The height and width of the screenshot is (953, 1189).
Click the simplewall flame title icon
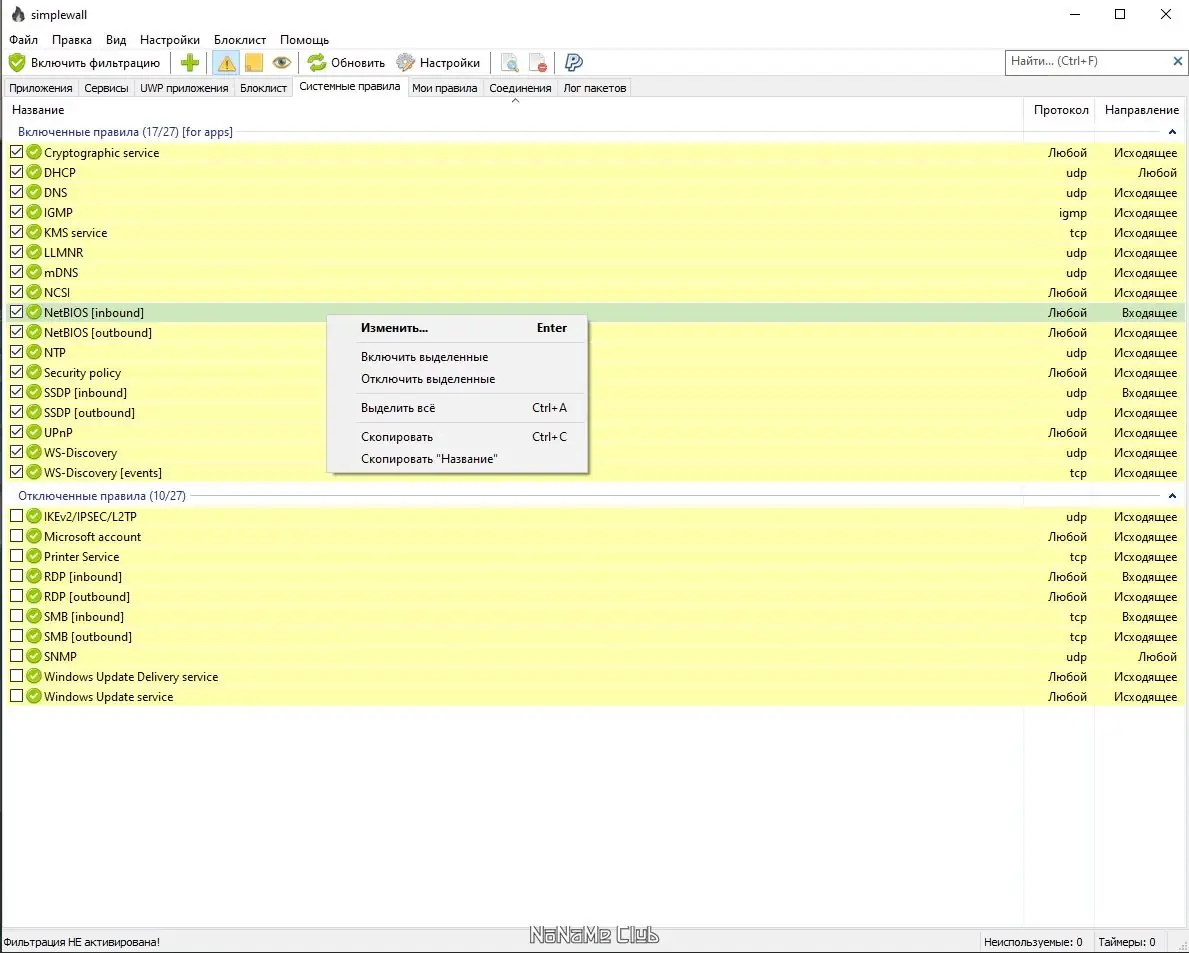tap(17, 14)
